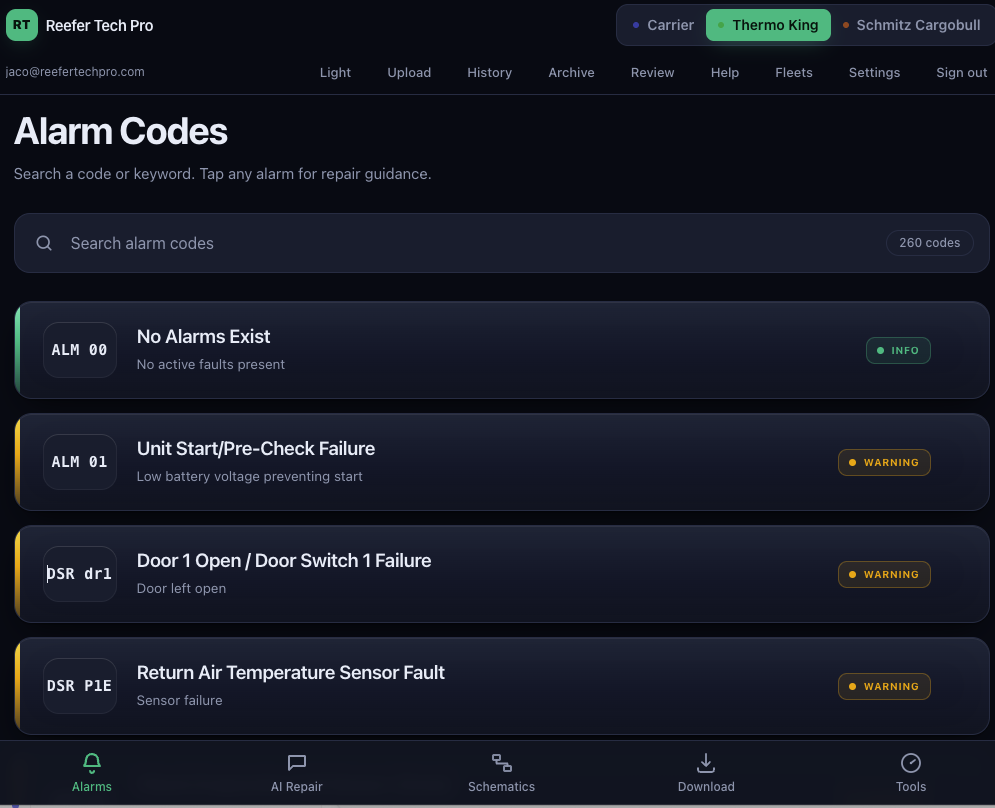The image size is (995, 808).
Task: Open the Alarms bell icon
Action: 92,763
